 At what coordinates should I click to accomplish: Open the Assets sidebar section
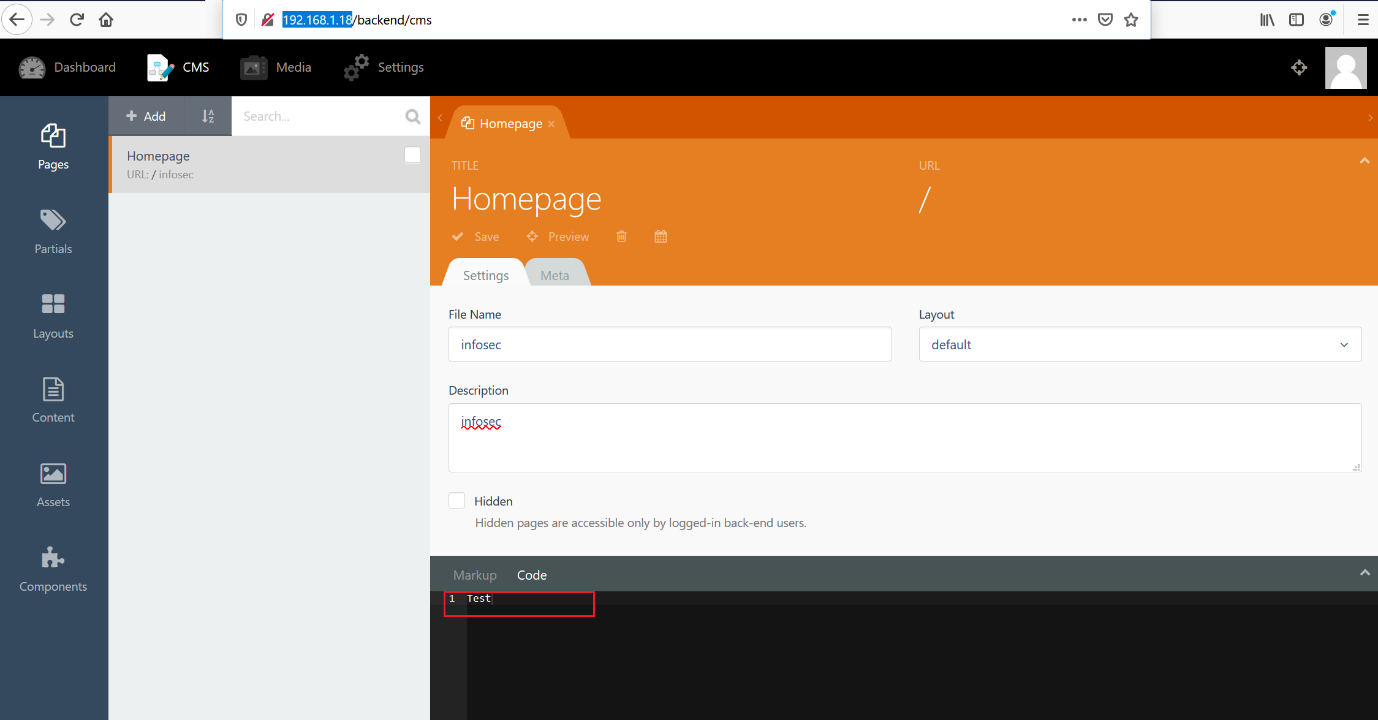[53, 485]
